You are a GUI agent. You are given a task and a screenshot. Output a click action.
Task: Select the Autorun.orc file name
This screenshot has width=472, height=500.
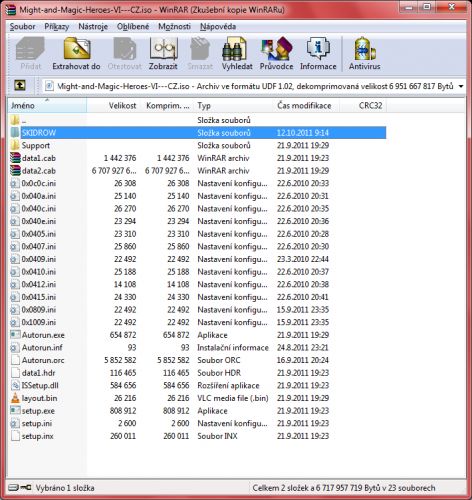coord(43,360)
